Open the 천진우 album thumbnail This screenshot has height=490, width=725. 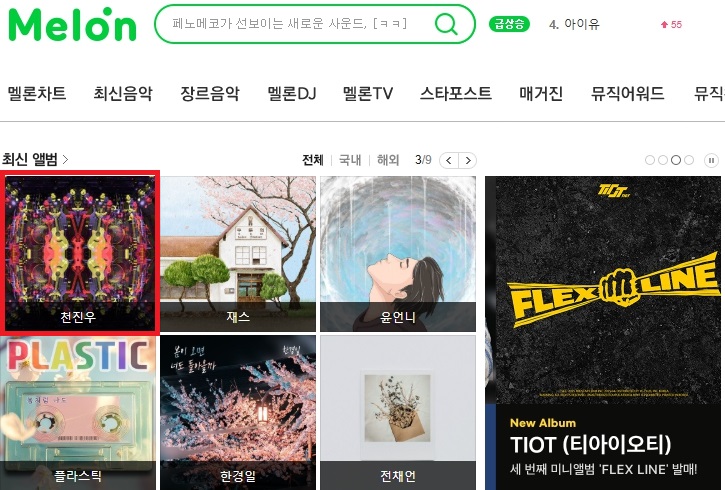click(80, 253)
